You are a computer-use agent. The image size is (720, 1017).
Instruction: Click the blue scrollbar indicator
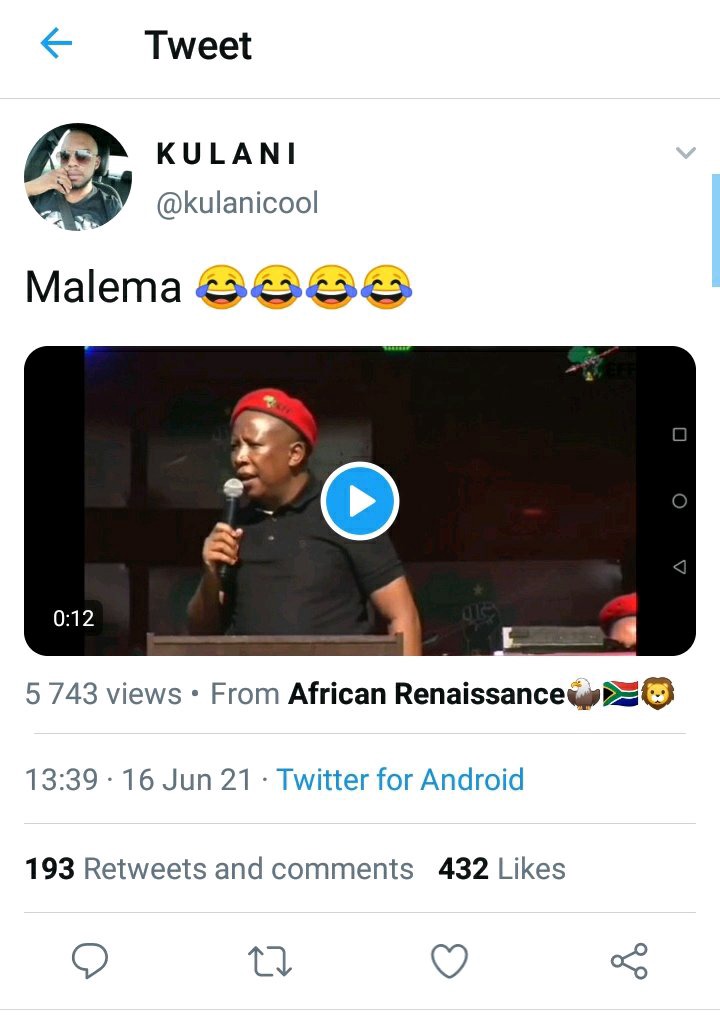[715, 230]
